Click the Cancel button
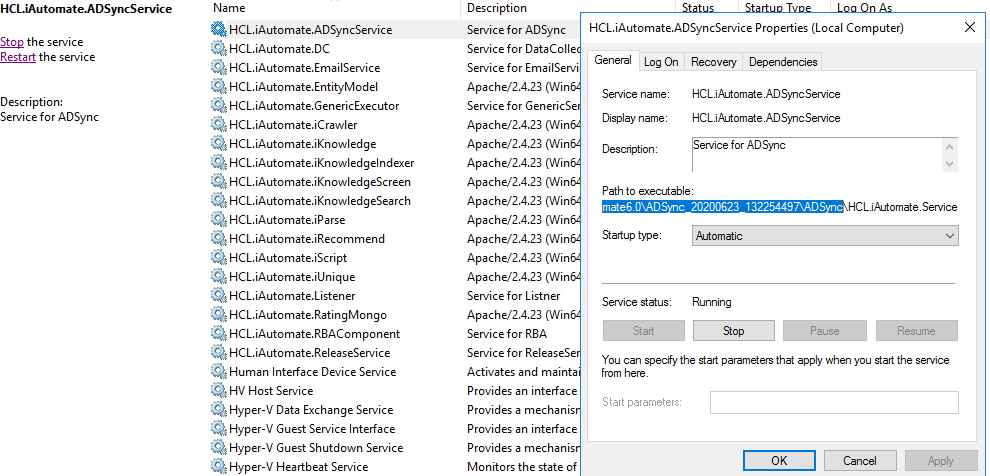 pyautogui.click(x=860, y=461)
